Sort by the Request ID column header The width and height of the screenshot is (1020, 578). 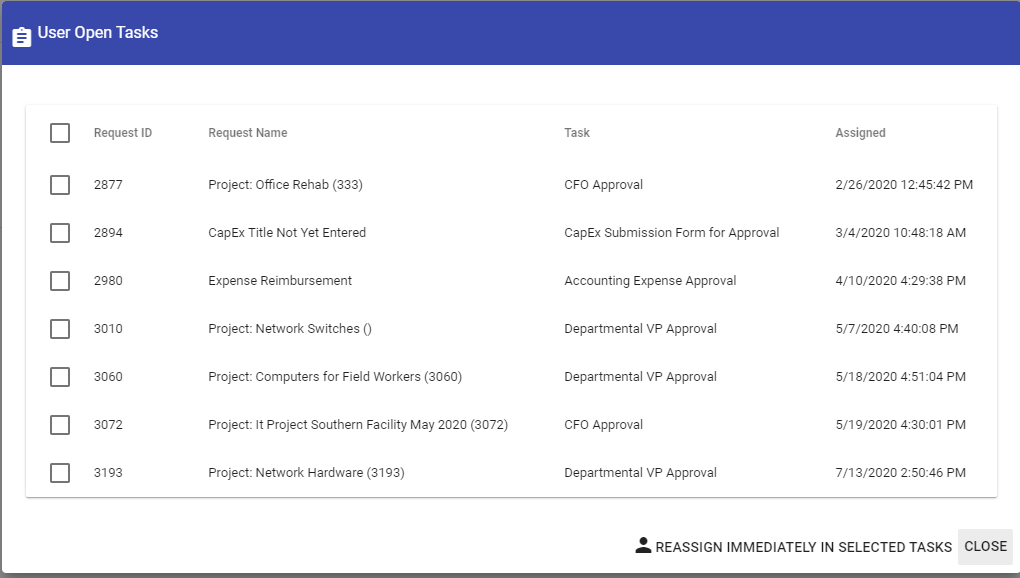(x=123, y=133)
